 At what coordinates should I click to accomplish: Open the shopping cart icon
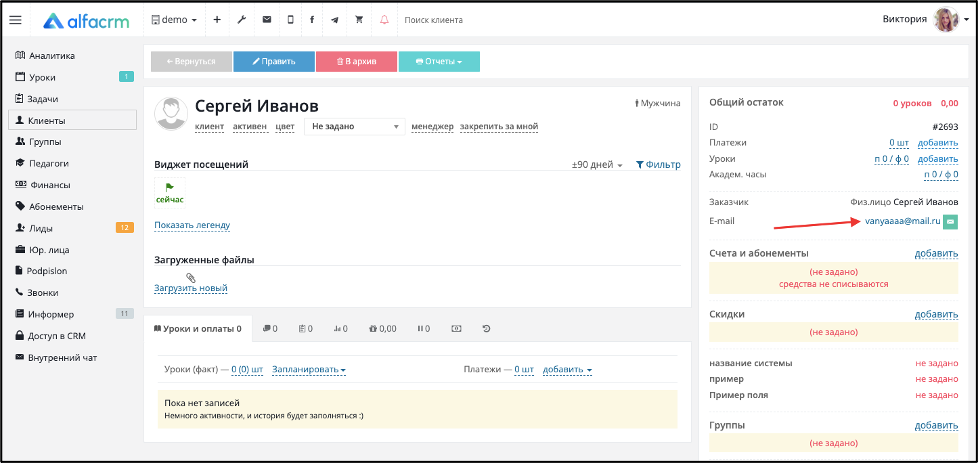tap(359, 20)
